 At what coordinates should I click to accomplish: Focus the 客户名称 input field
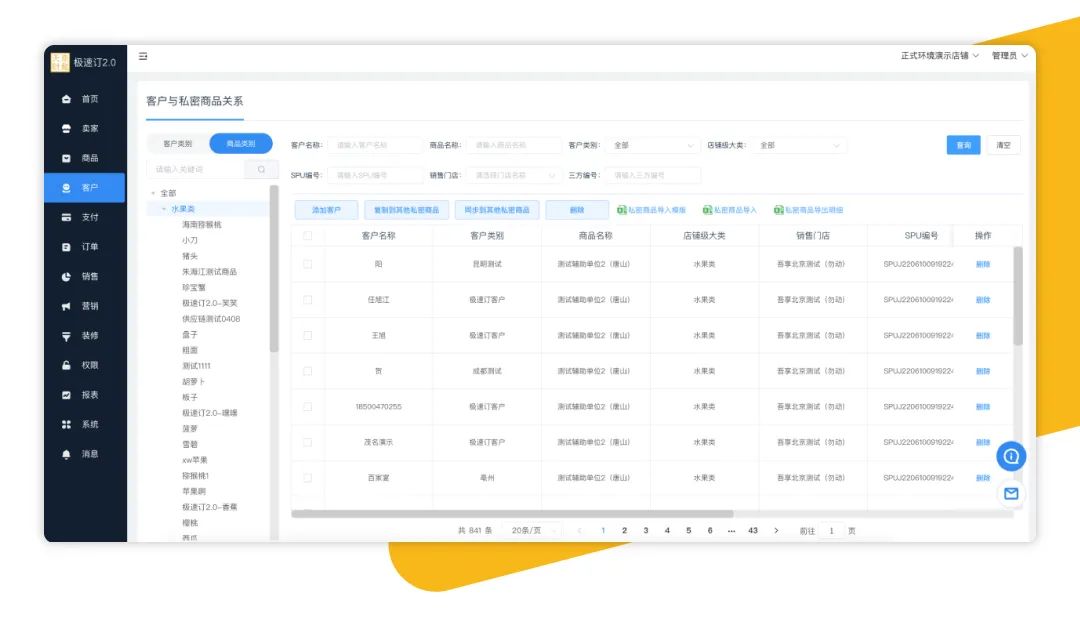pos(374,145)
